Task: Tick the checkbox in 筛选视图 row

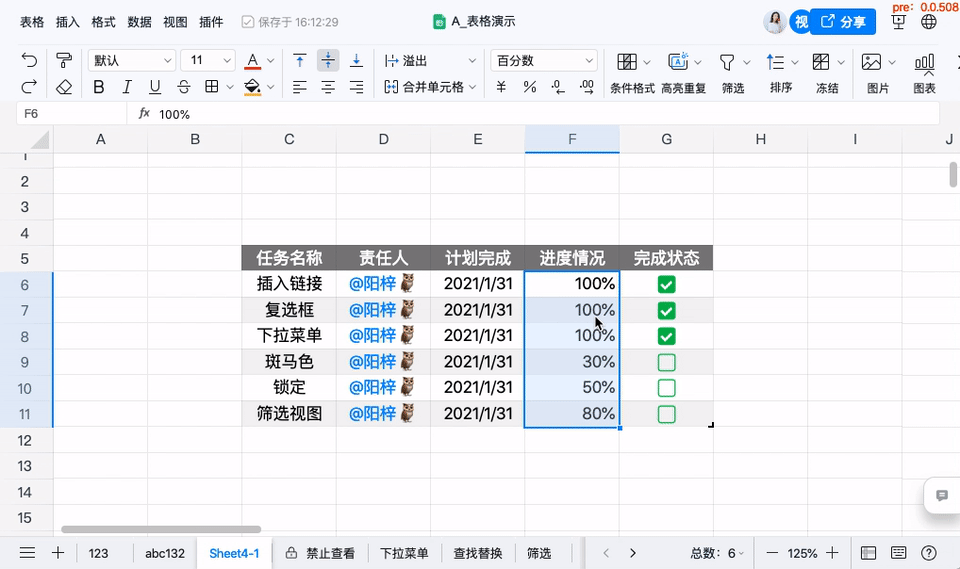Action: coord(667,413)
